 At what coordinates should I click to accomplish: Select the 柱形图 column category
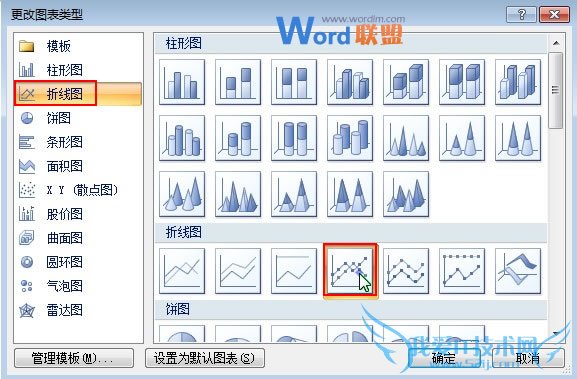(78, 70)
